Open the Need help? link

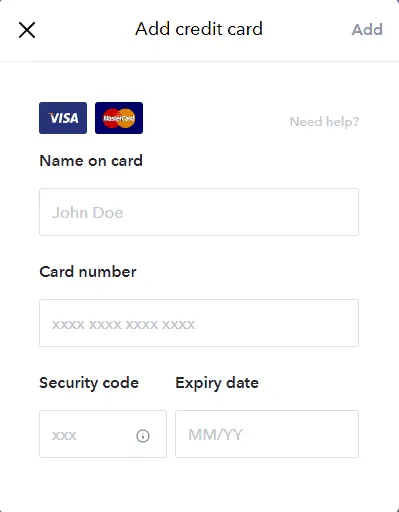coord(324,122)
